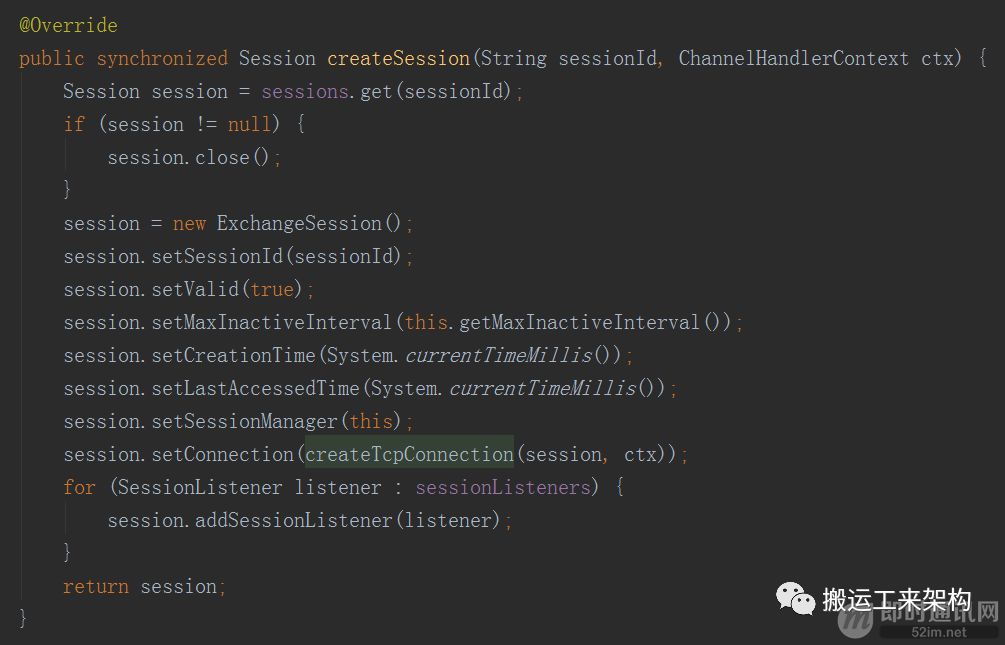Click the return keyword
This screenshot has width=1005, height=645.
(96, 586)
